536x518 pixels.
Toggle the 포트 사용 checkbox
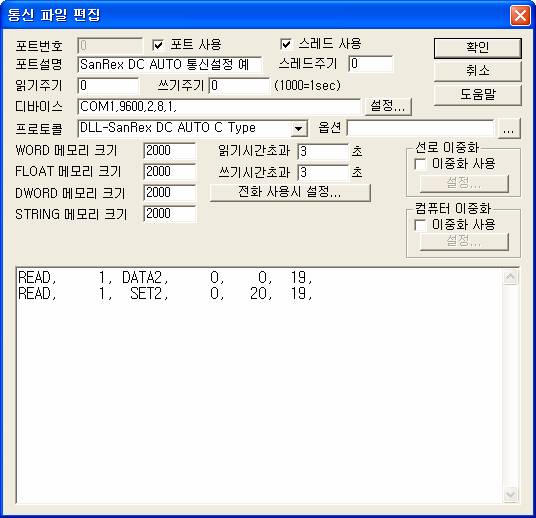158,45
